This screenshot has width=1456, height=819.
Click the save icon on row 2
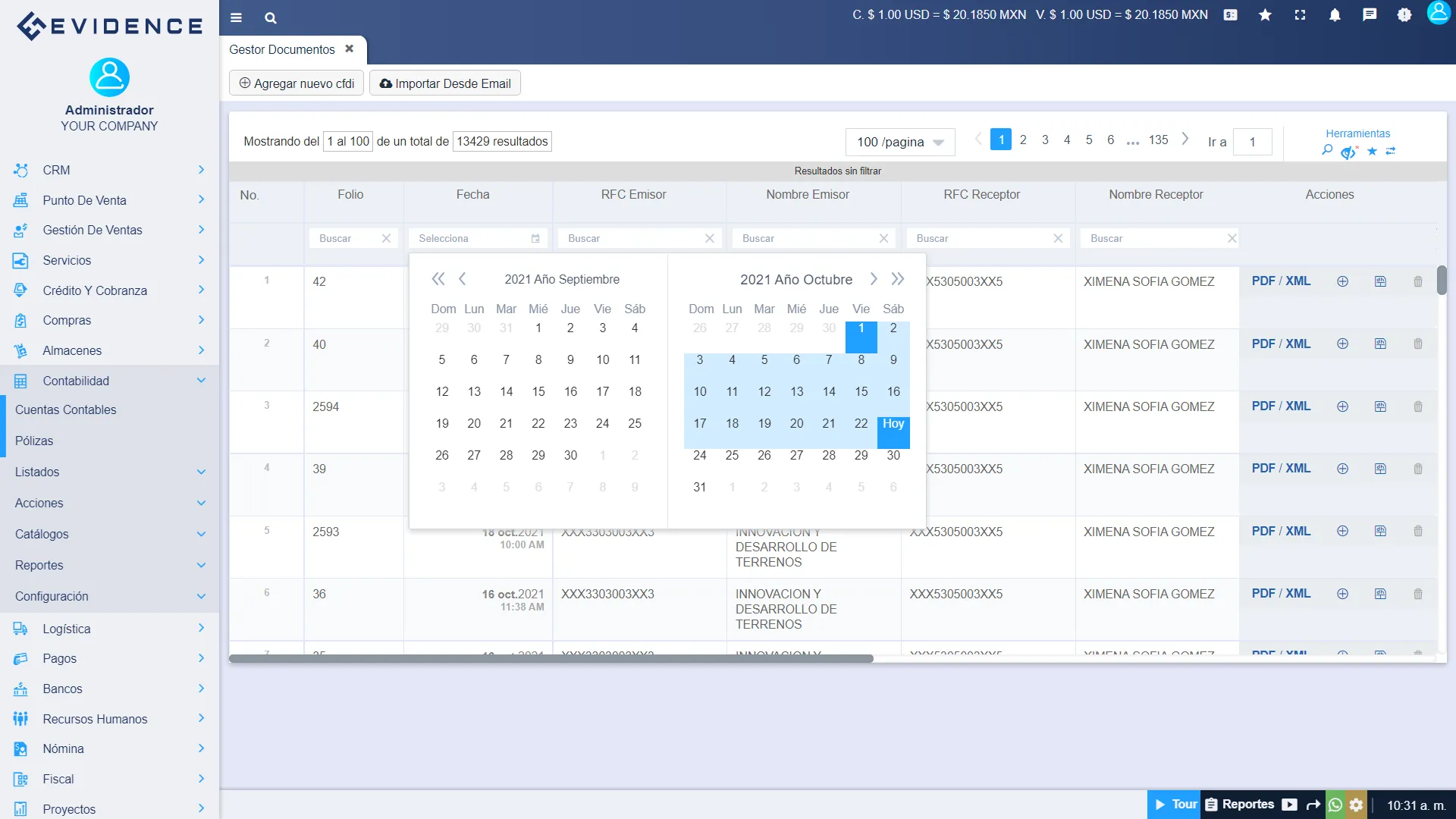1380,344
